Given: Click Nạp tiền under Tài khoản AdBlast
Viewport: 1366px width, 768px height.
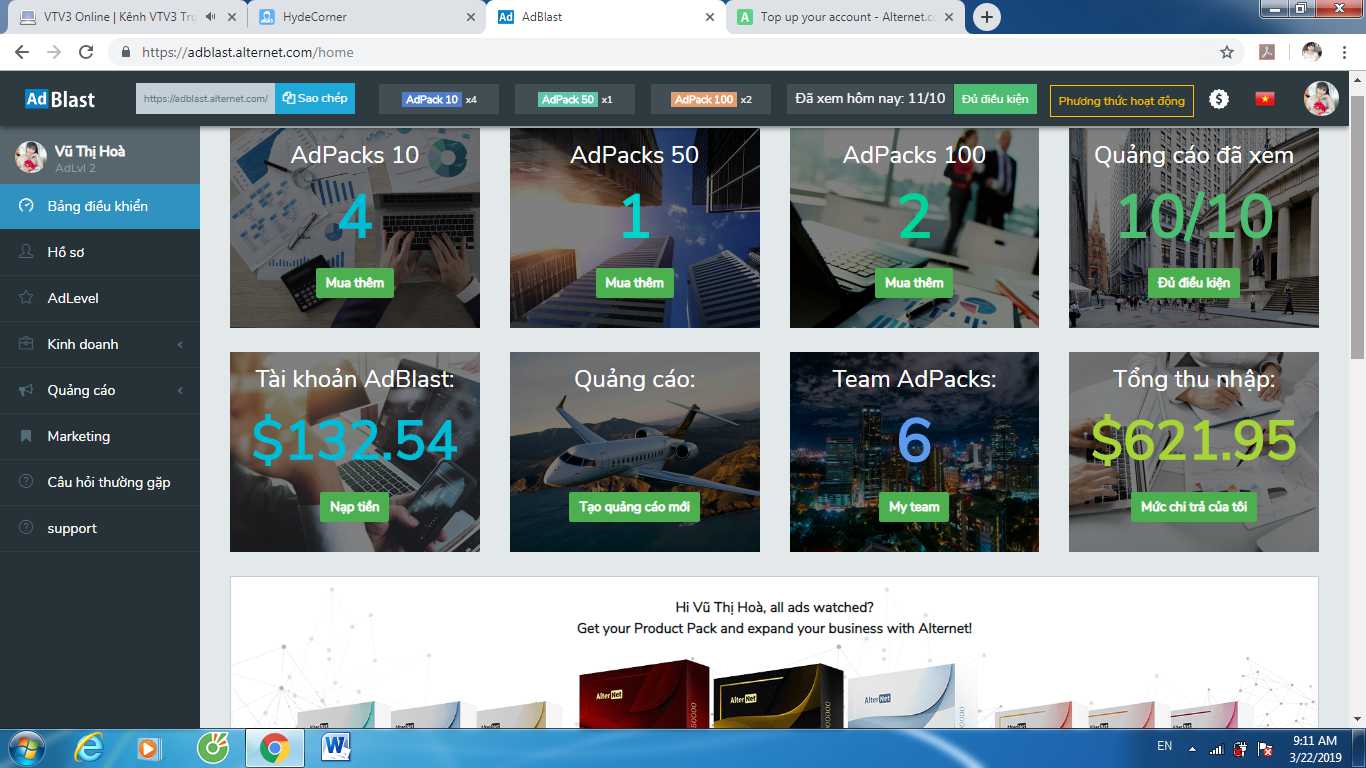Looking at the screenshot, I should pos(355,507).
